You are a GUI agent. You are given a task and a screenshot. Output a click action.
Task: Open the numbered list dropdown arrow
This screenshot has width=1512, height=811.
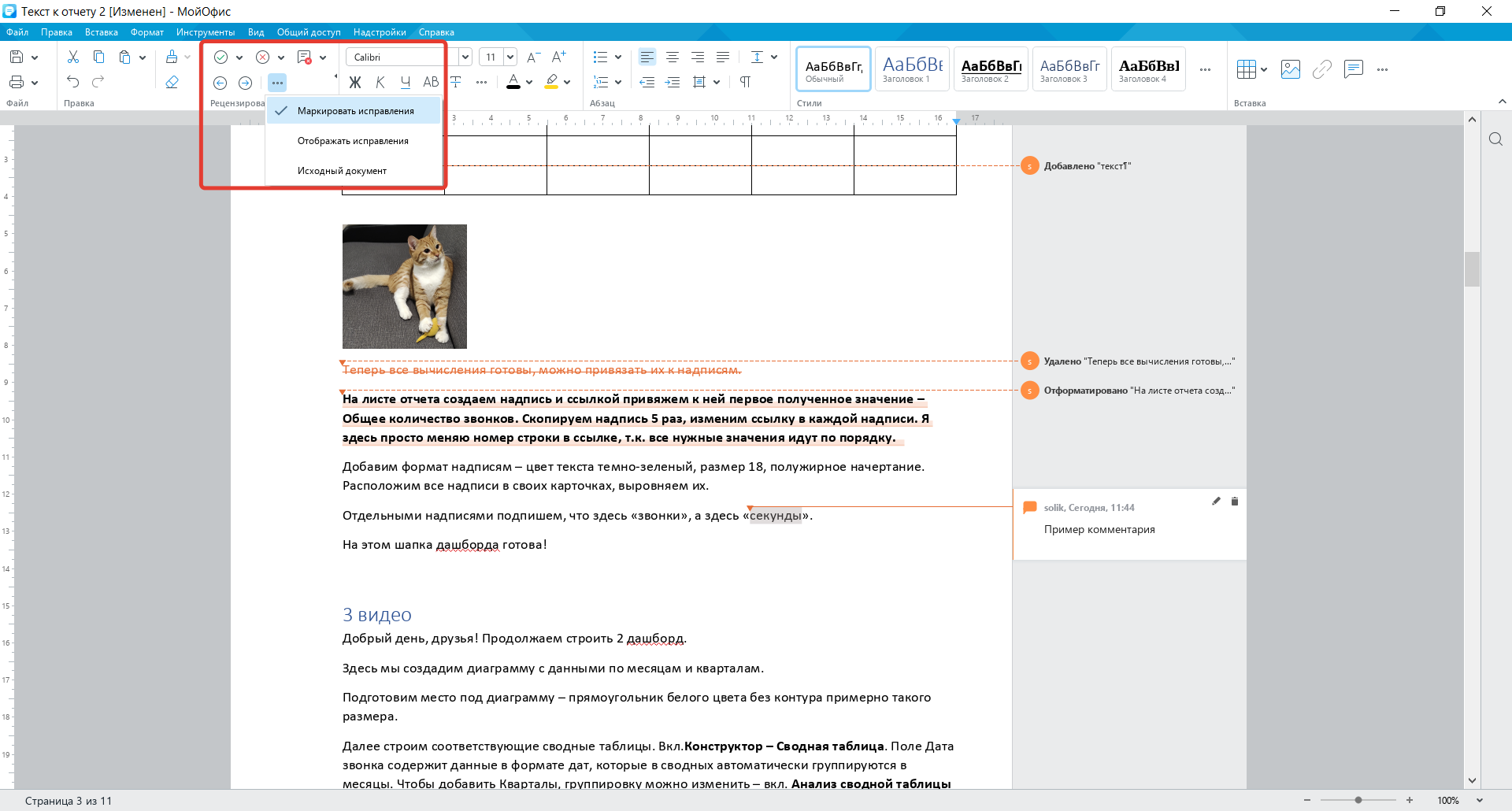click(618, 82)
